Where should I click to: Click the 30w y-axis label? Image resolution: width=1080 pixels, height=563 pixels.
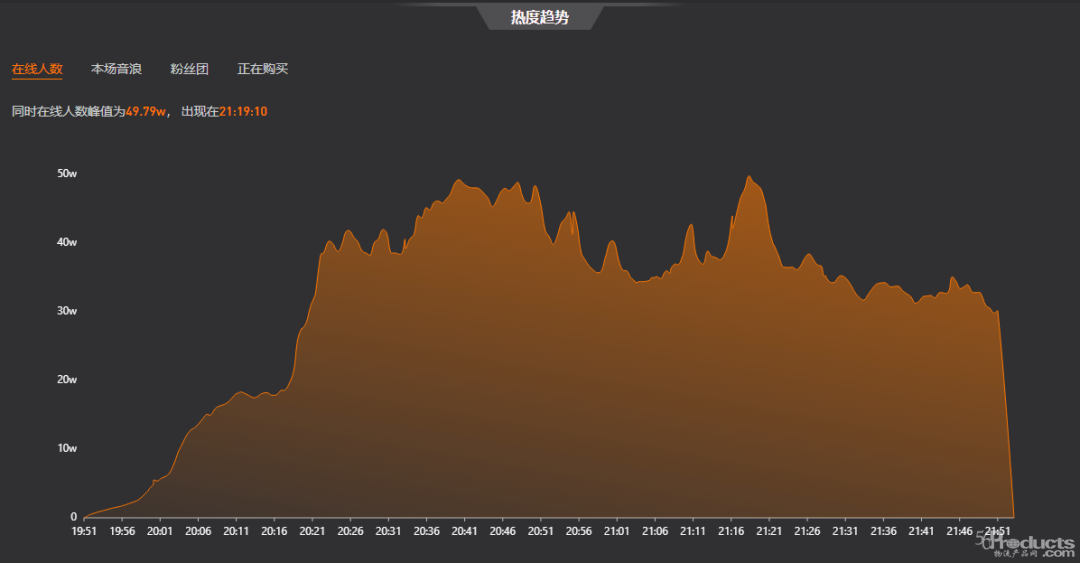(x=67, y=311)
